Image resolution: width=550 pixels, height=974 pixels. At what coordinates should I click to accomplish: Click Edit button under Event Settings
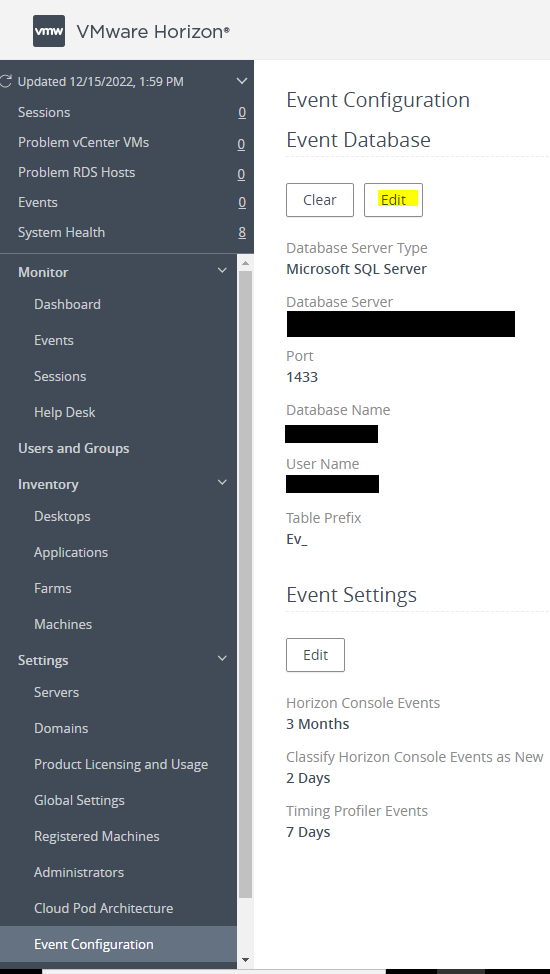tap(315, 655)
